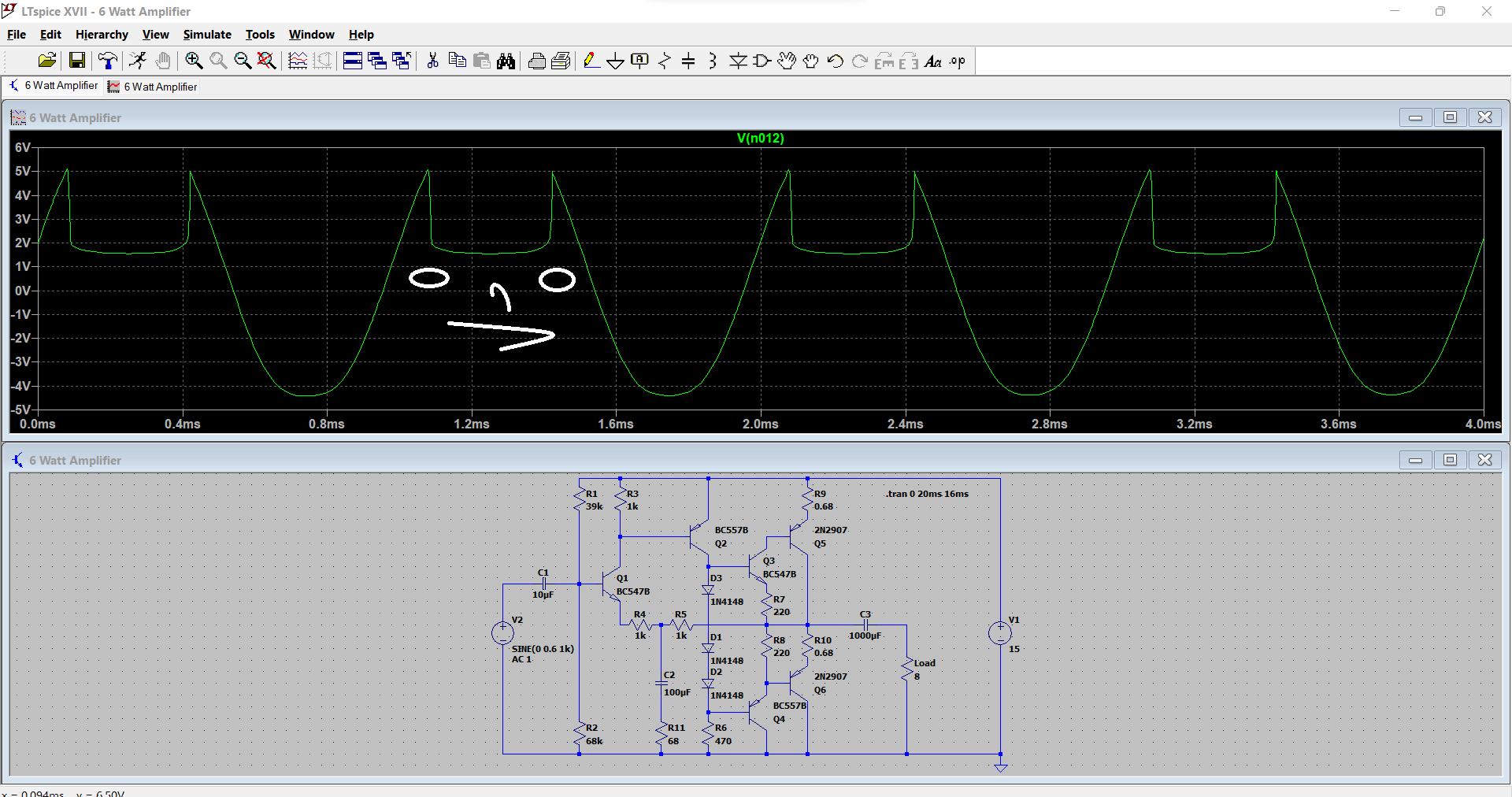Run the simulation with the running man icon

pos(138,61)
